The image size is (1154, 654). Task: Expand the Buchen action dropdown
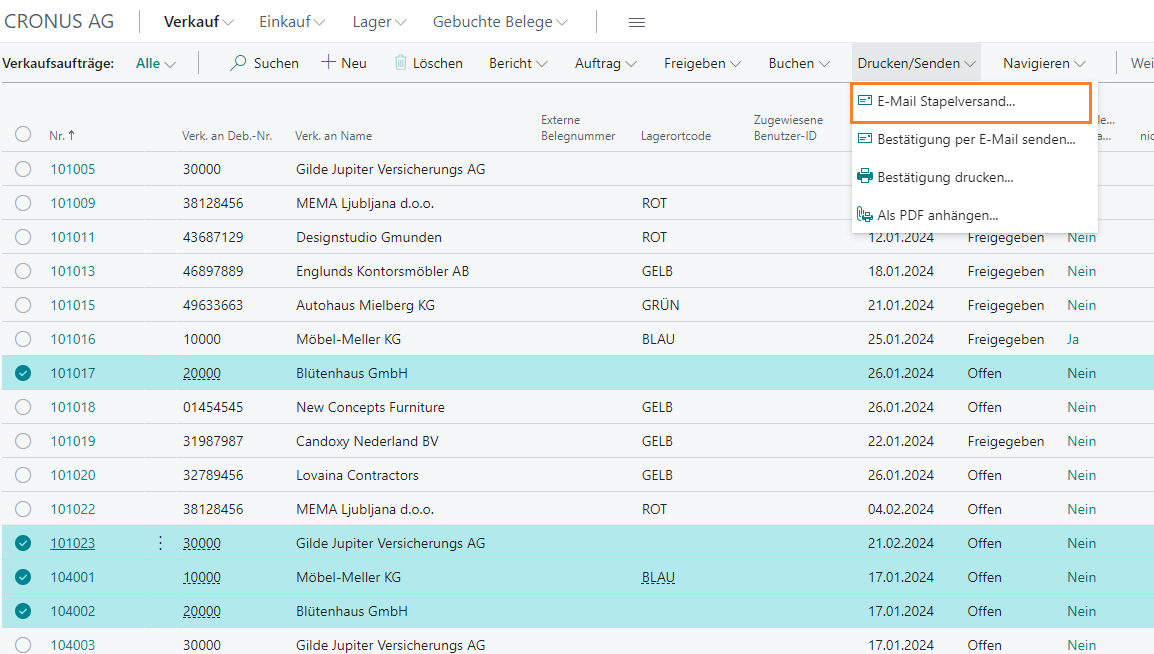point(799,63)
